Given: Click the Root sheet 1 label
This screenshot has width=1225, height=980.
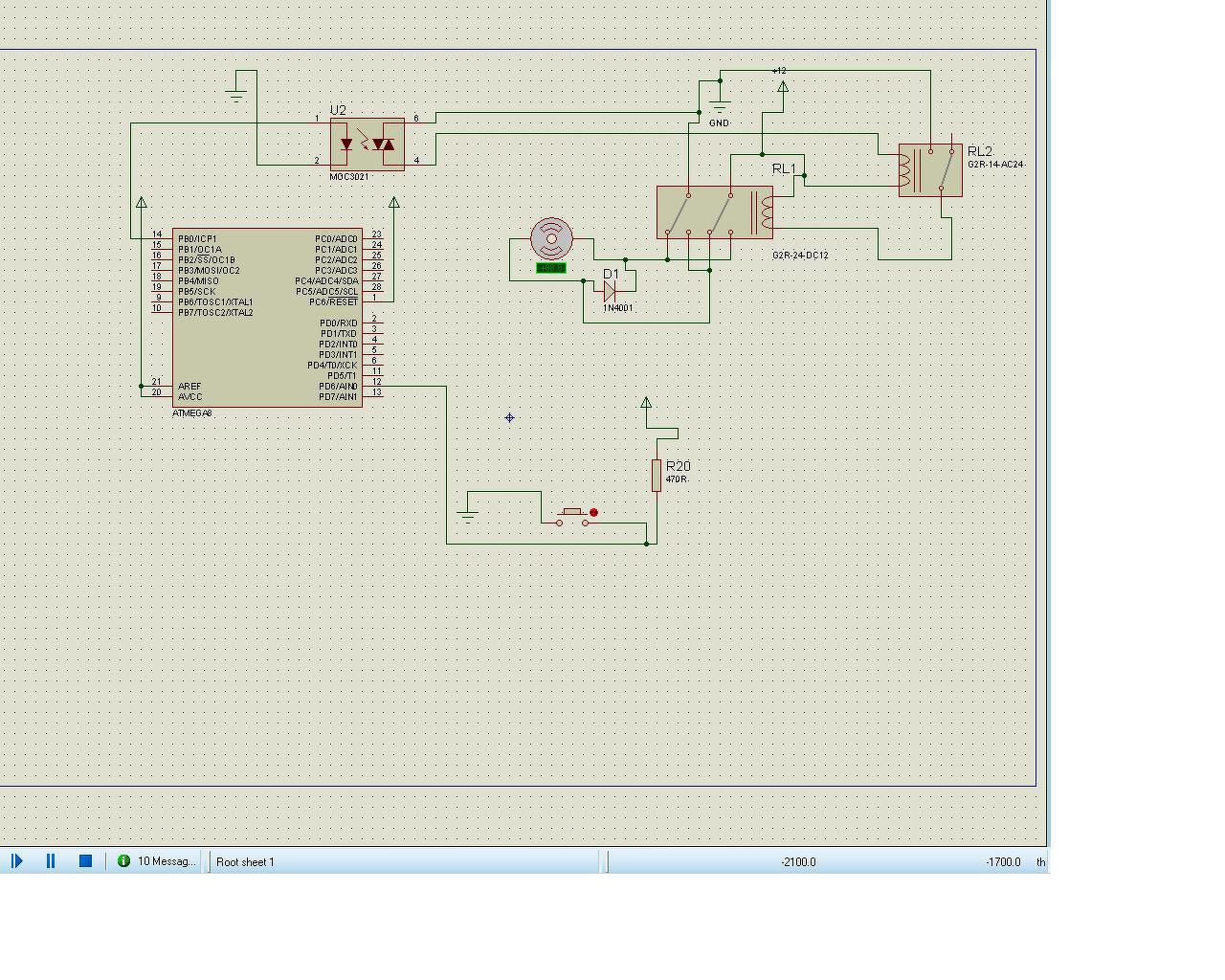Looking at the screenshot, I should coord(245,862).
